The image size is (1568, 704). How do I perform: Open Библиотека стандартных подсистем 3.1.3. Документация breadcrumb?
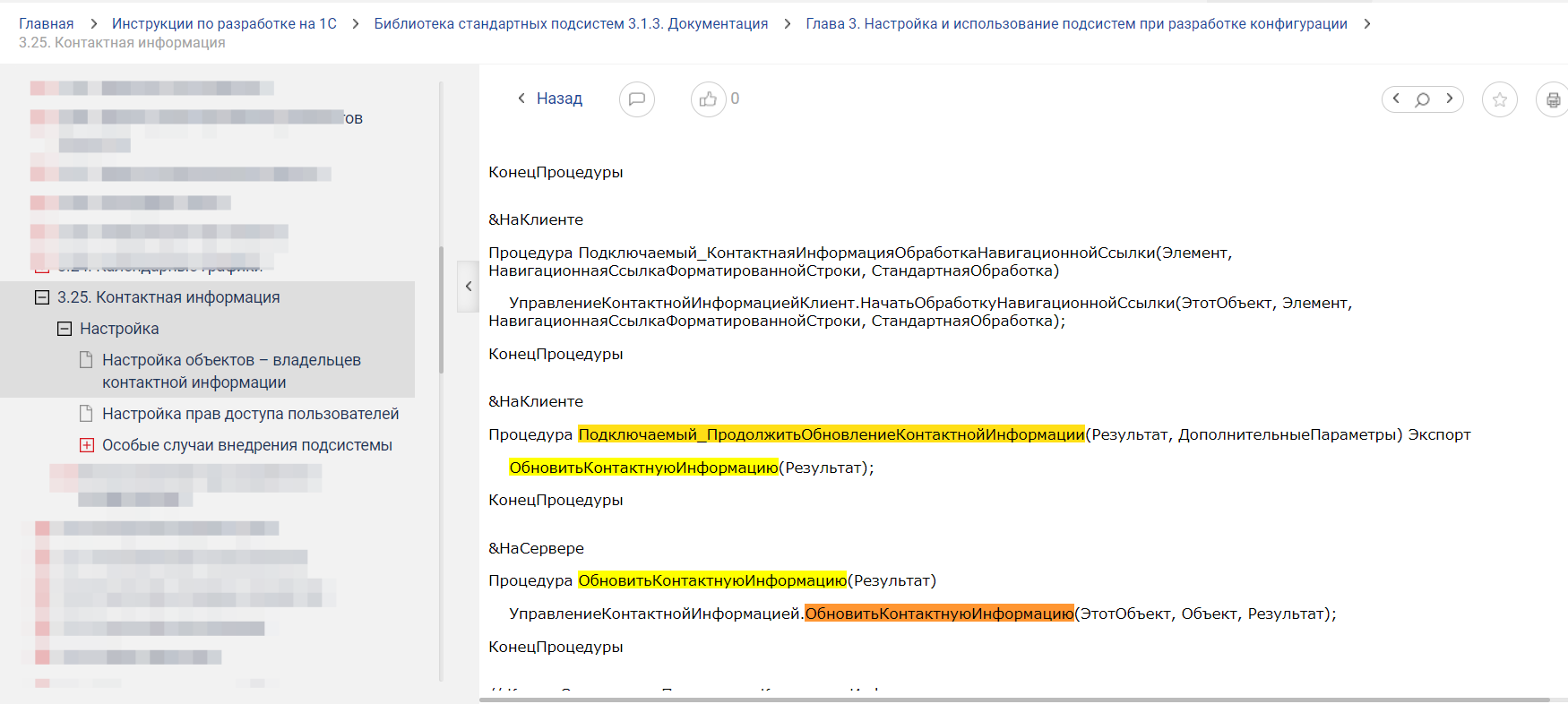[x=571, y=24]
